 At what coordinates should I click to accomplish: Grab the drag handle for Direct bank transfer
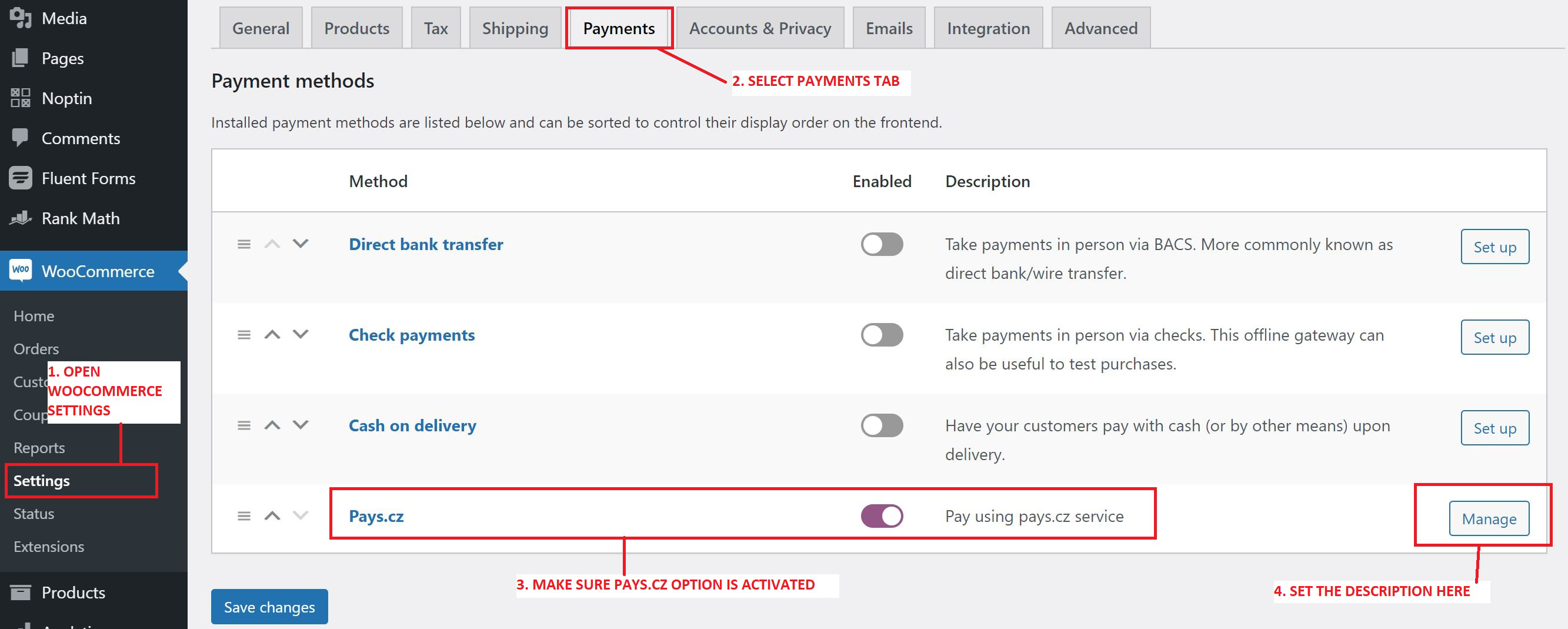(244, 244)
